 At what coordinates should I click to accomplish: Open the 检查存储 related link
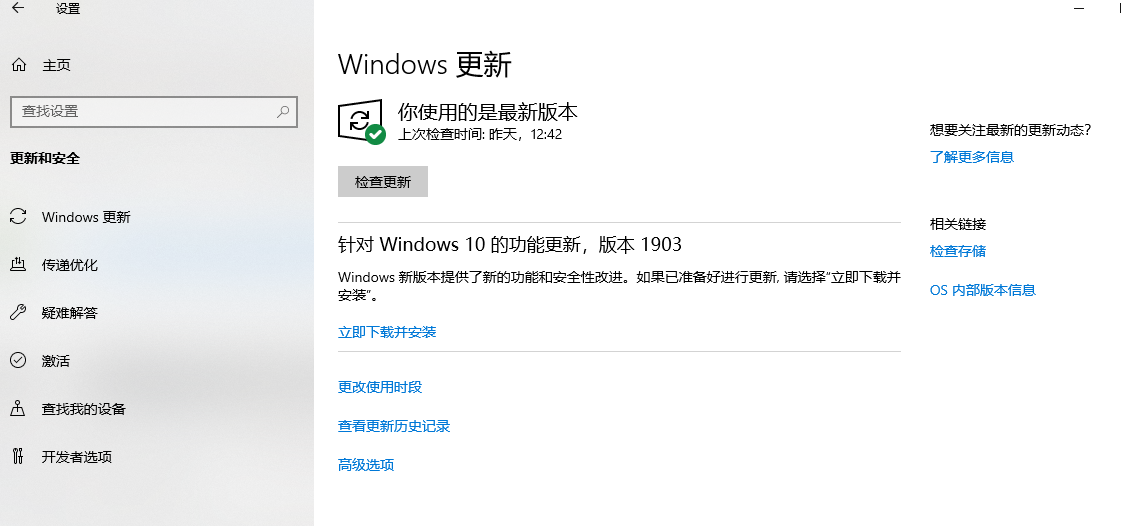[957, 251]
